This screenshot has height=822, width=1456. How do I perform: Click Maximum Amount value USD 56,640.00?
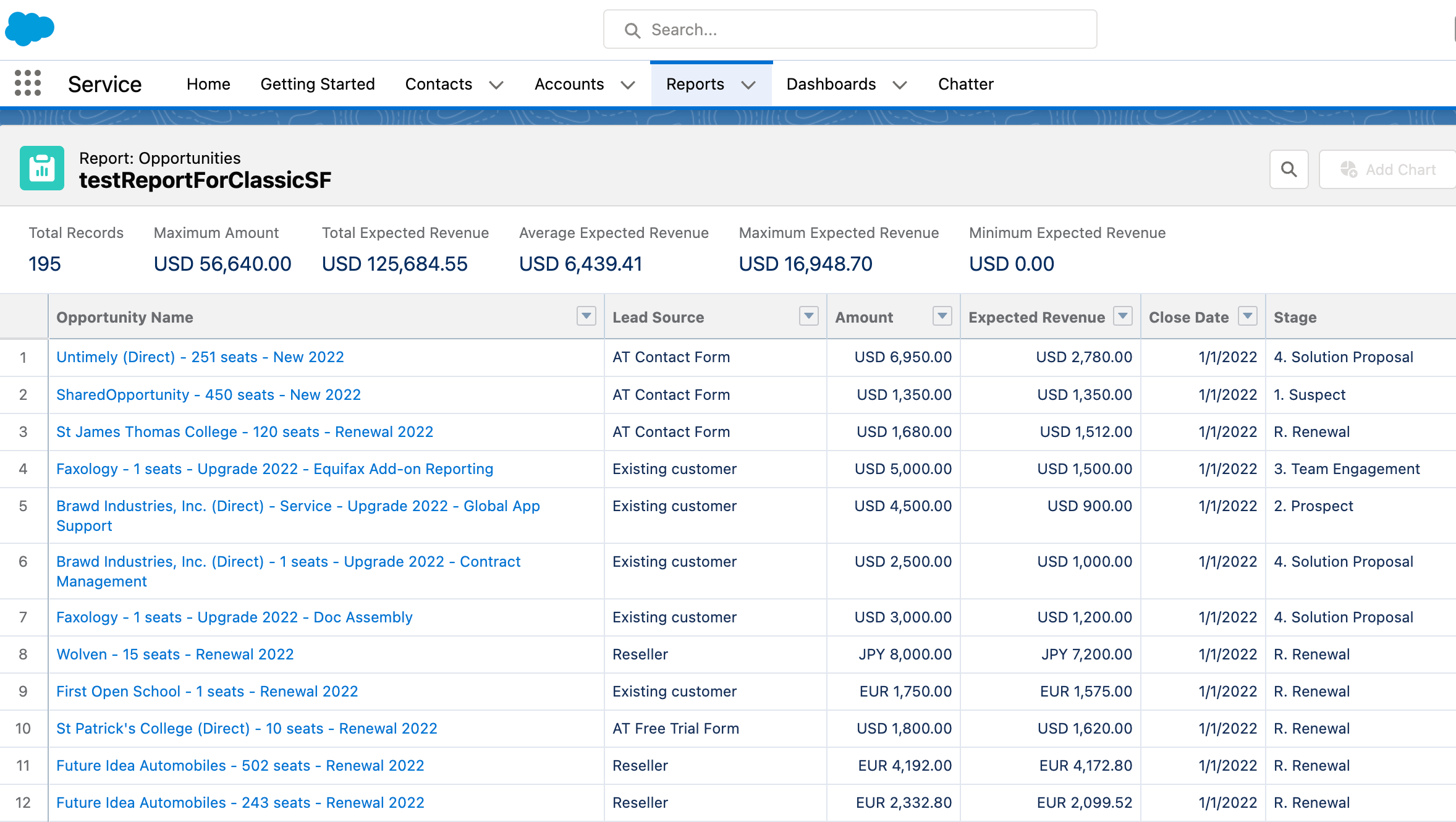222,264
